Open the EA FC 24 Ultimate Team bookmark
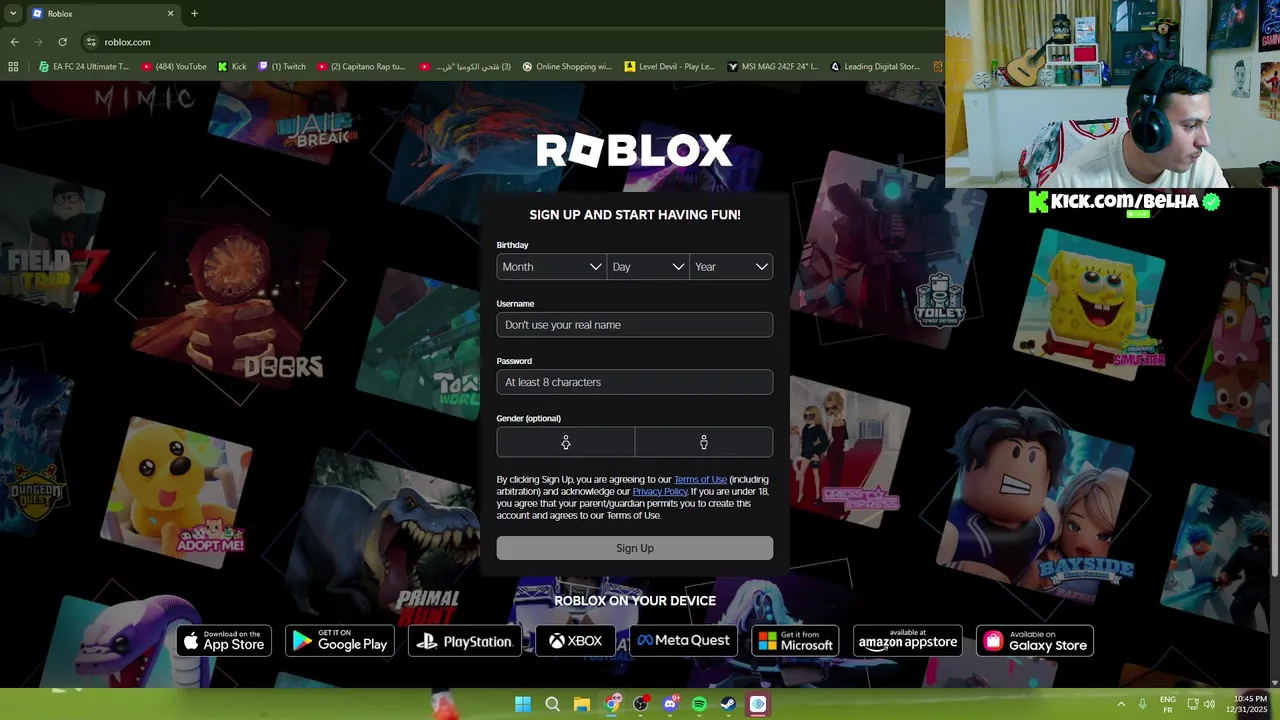The height and width of the screenshot is (720, 1280). (84, 67)
